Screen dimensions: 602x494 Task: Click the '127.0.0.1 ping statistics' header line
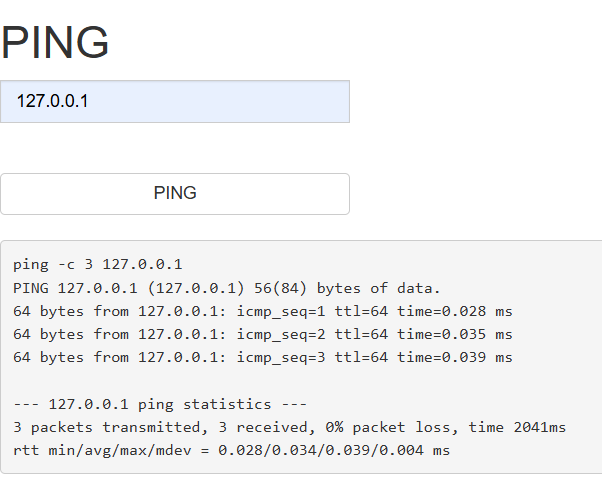click(x=160, y=404)
